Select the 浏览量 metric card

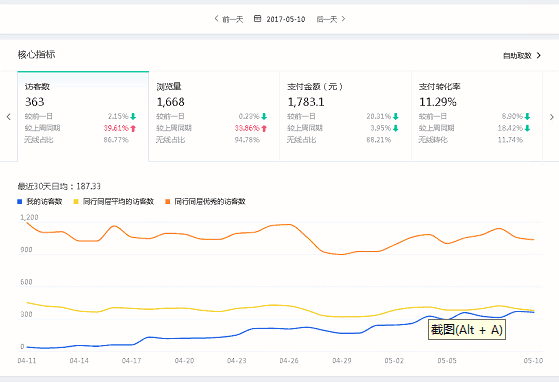[x=214, y=116]
